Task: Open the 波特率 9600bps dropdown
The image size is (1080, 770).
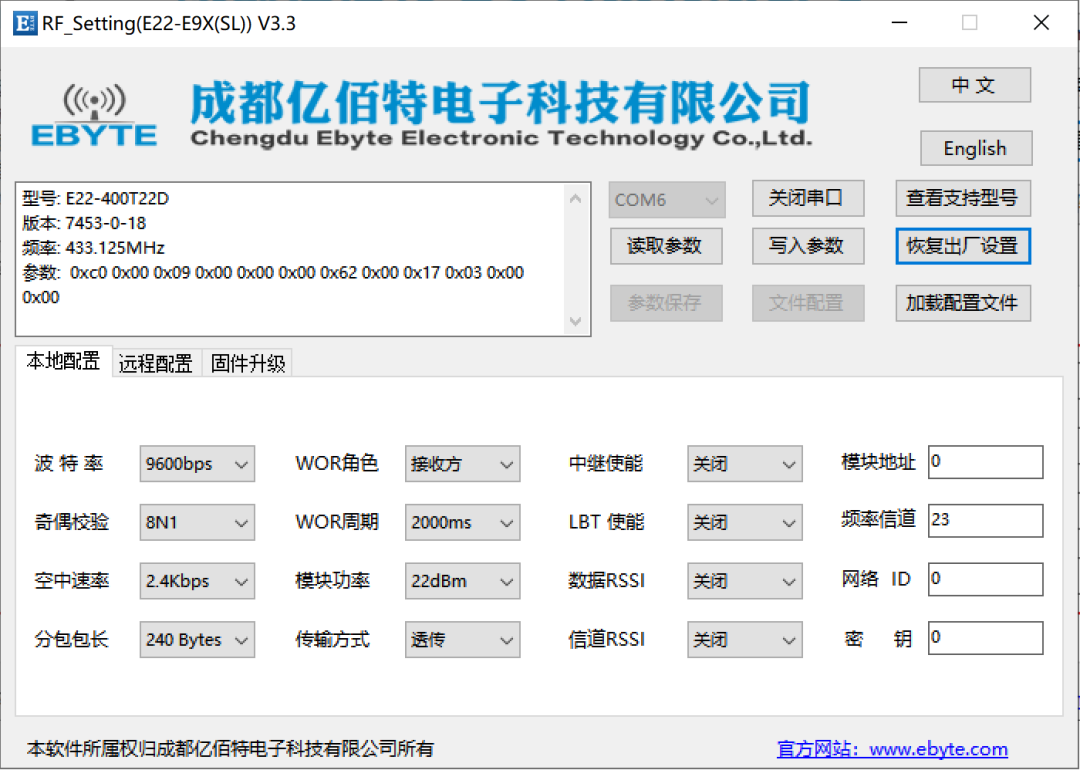Action: tap(197, 464)
